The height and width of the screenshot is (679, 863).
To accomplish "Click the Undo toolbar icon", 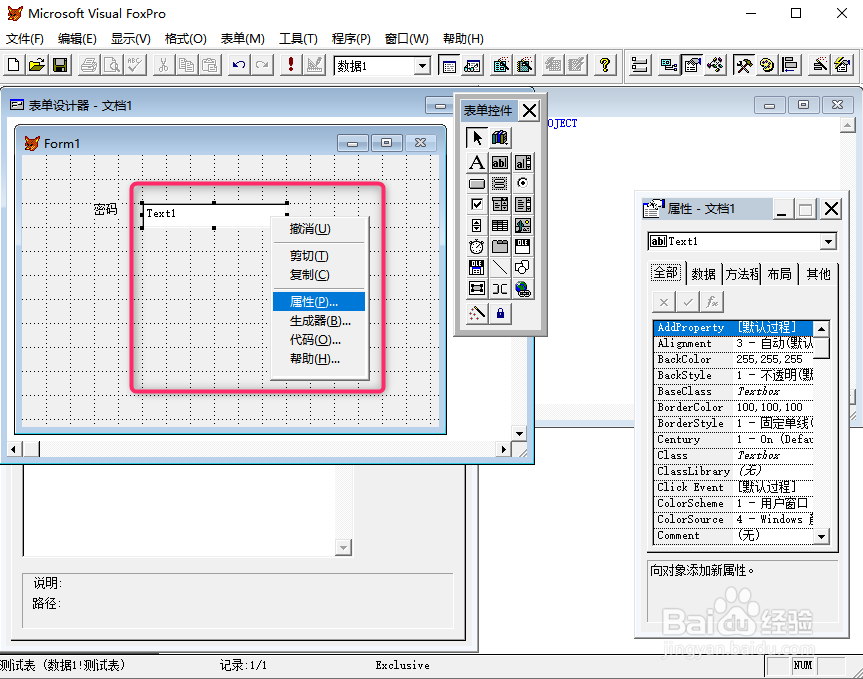I will (x=238, y=65).
